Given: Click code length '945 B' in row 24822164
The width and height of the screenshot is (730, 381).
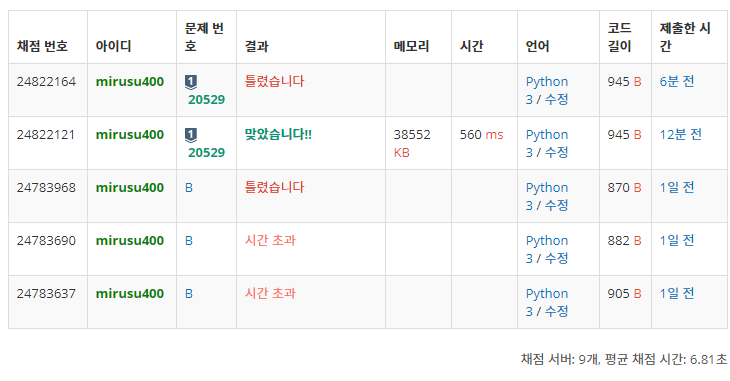Looking at the screenshot, I should tap(624, 82).
